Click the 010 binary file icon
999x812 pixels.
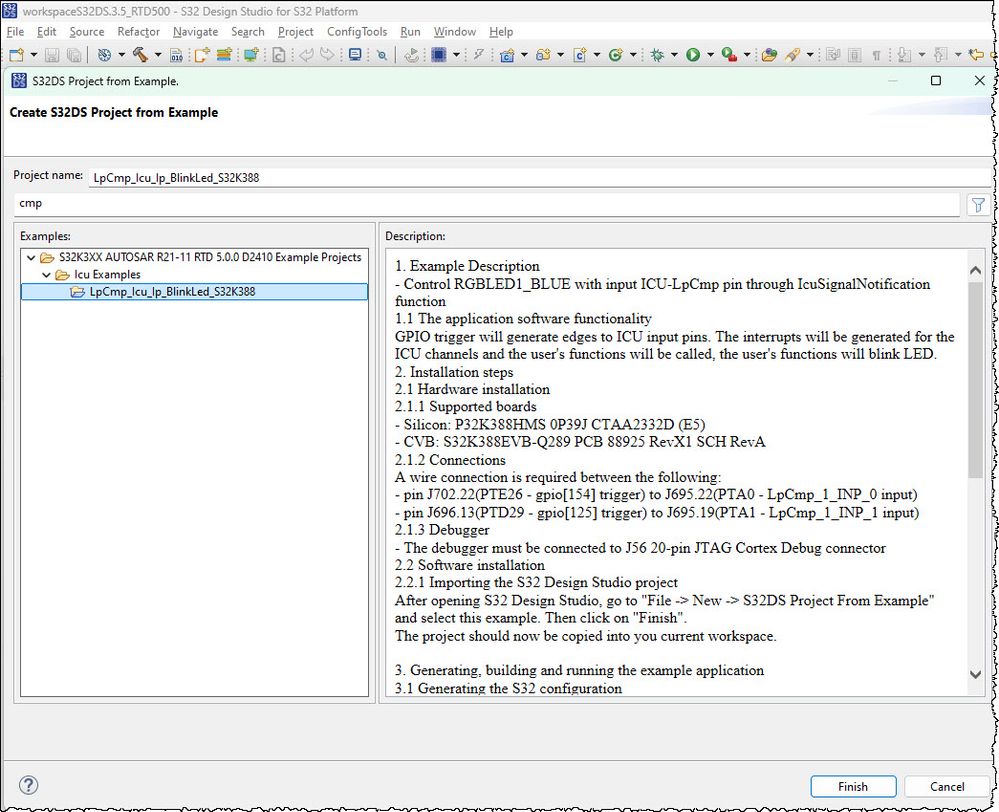pos(176,56)
